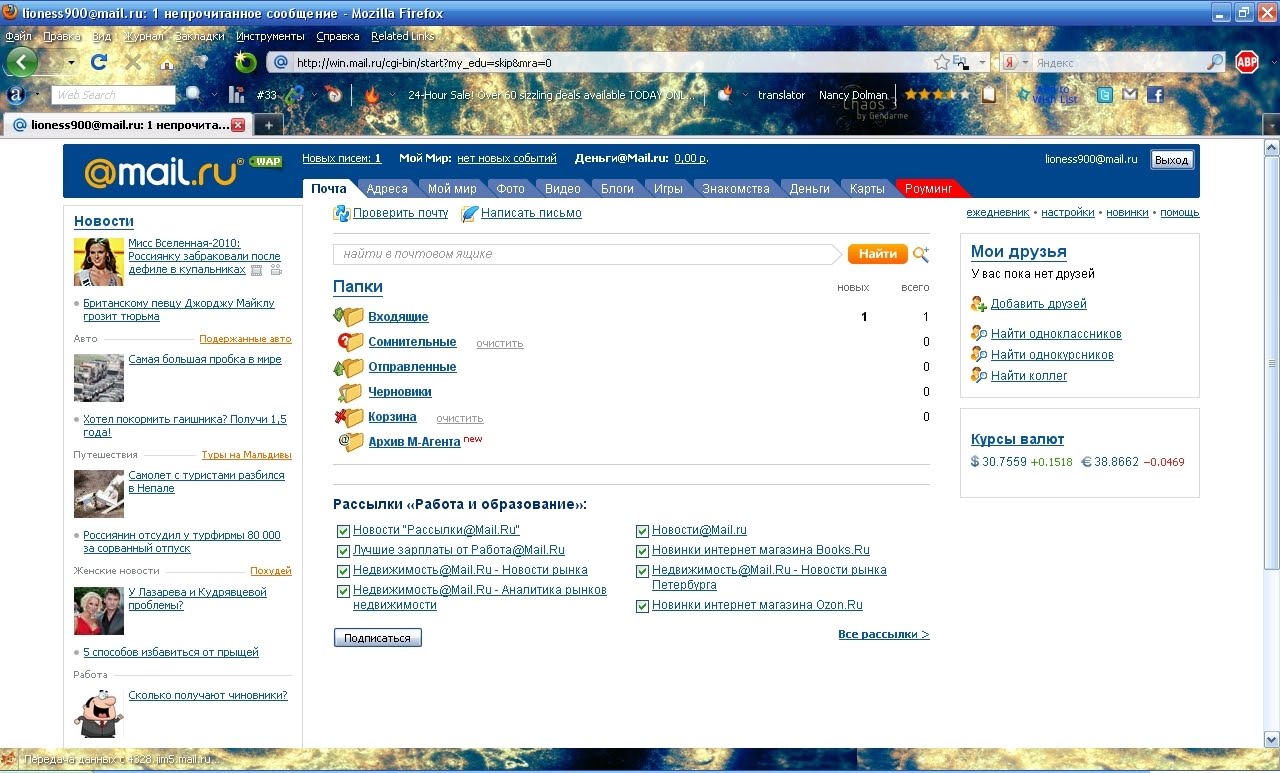Reload the page with the blue refresh icon
The height and width of the screenshot is (773, 1280).
point(99,62)
